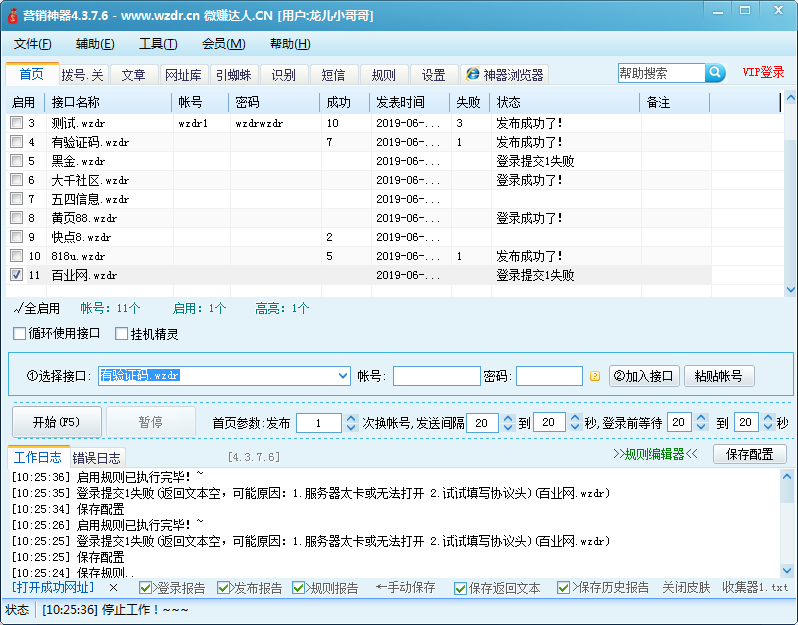Open the >>规则编辑器<< rule editor
The image size is (798, 625).
(654, 454)
